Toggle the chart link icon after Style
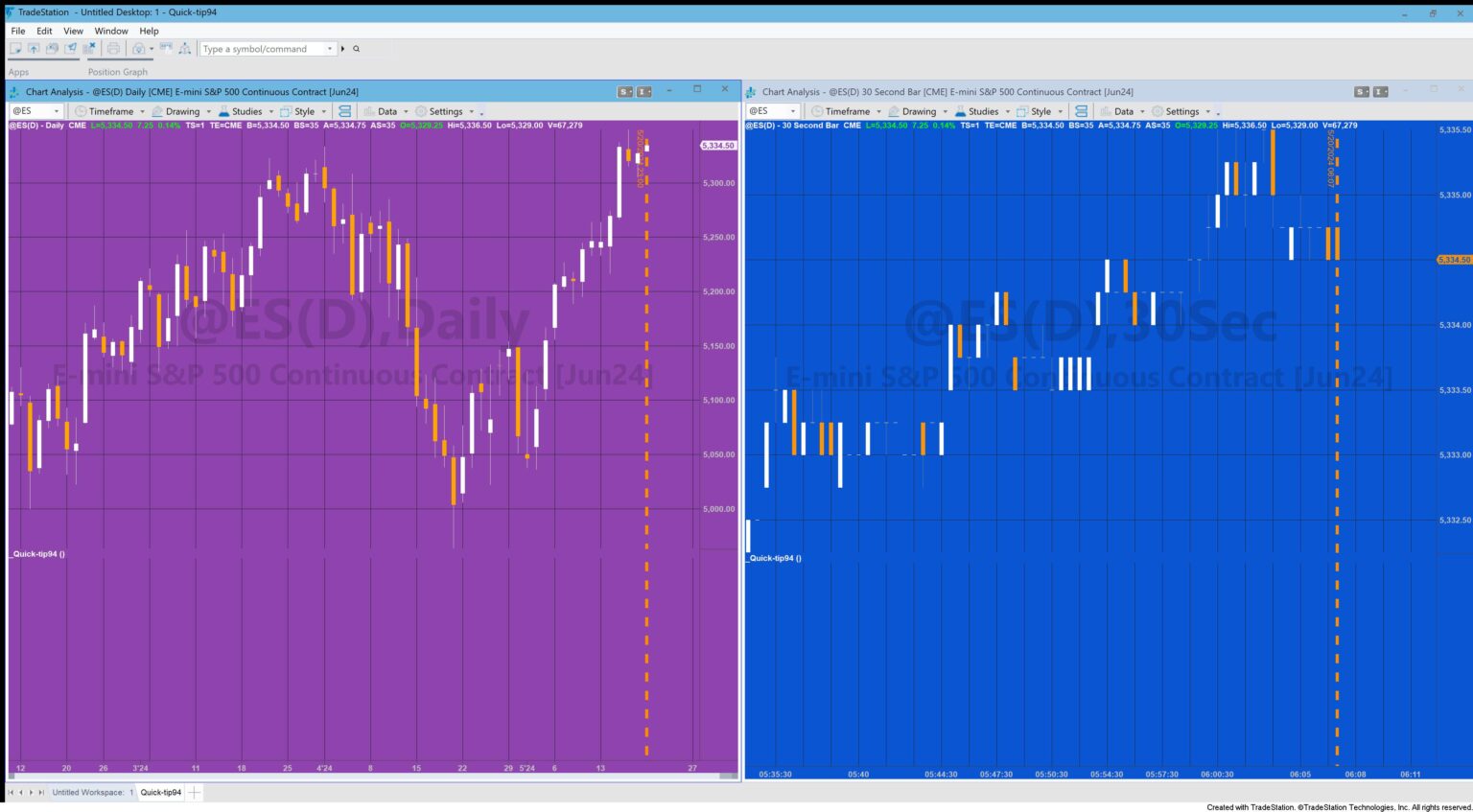This screenshot has height=812, width=1473. [344, 111]
